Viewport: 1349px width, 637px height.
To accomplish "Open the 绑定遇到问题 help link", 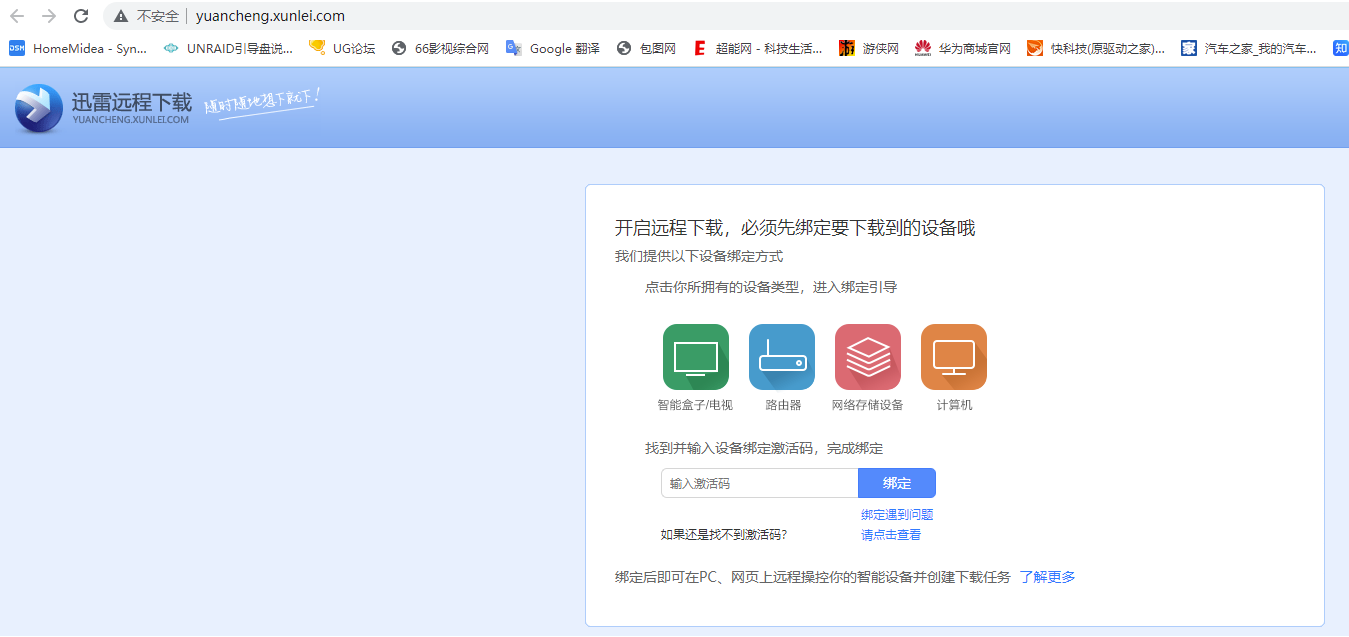I will pos(896,515).
